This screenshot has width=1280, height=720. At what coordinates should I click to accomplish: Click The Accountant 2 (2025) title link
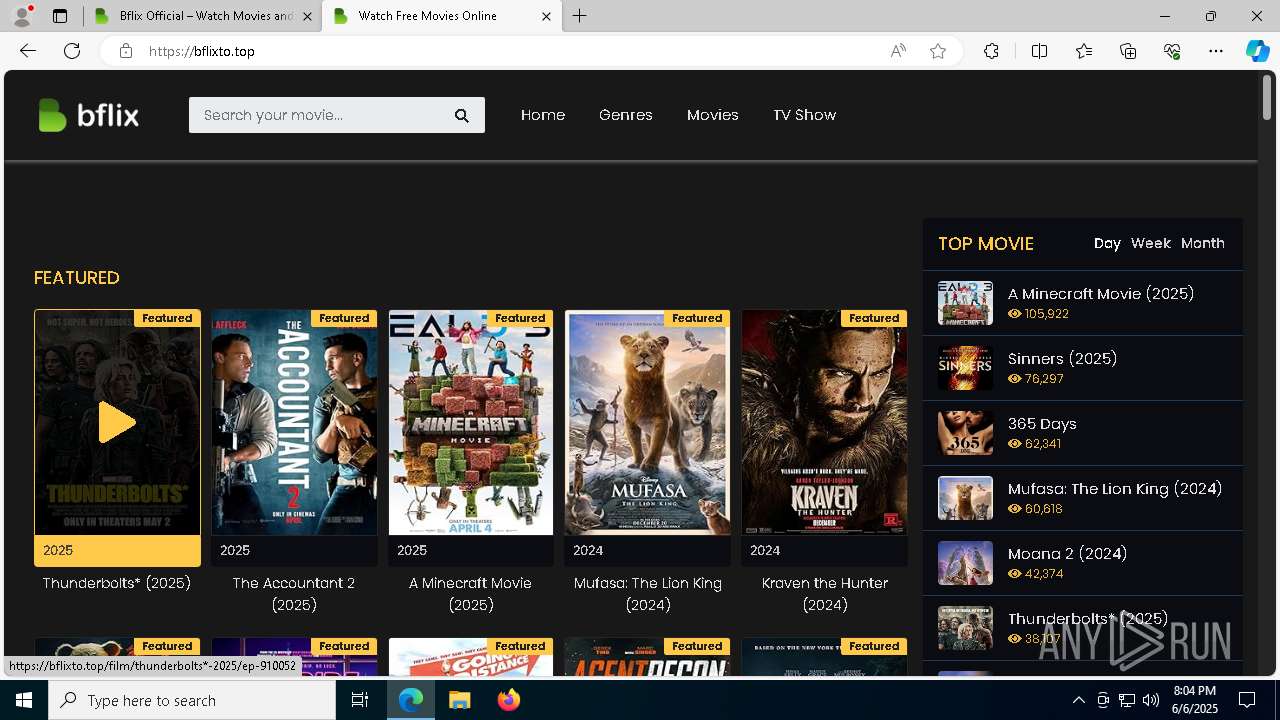tap(294, 594)
